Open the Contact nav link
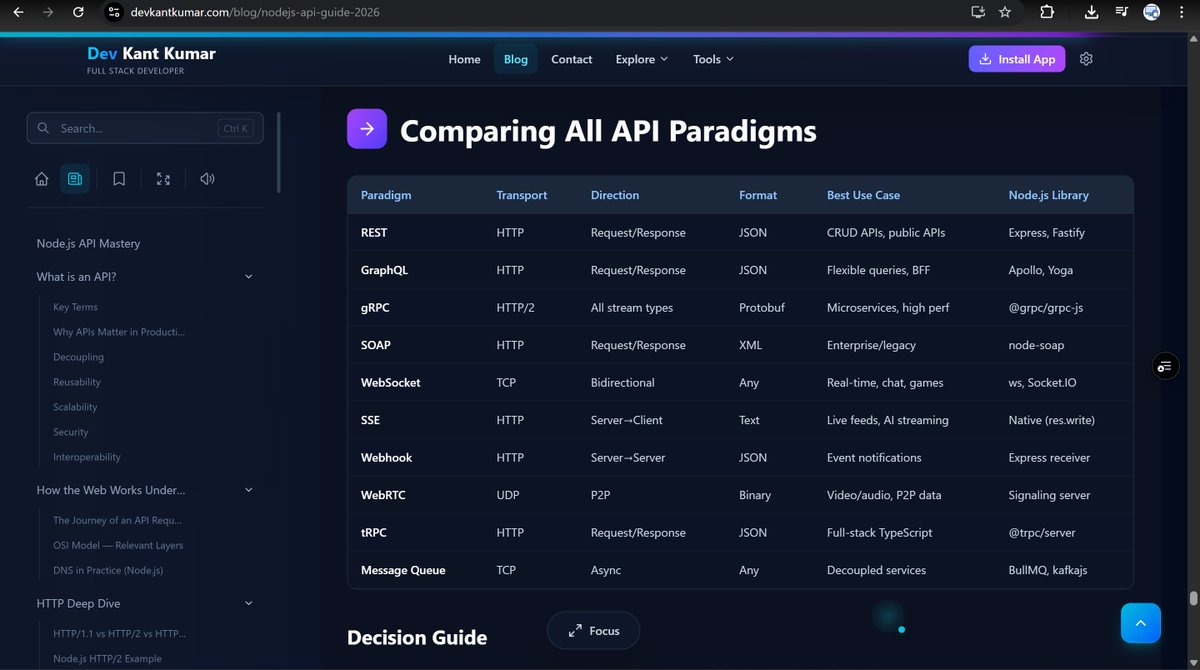1200x670 pixels. pos(572,59)
